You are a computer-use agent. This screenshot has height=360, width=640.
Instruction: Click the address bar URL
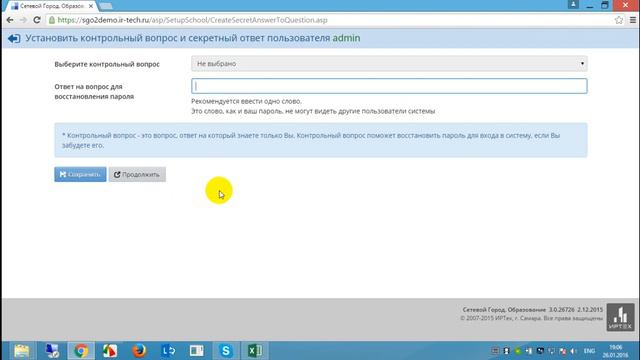tap(192, 20)
